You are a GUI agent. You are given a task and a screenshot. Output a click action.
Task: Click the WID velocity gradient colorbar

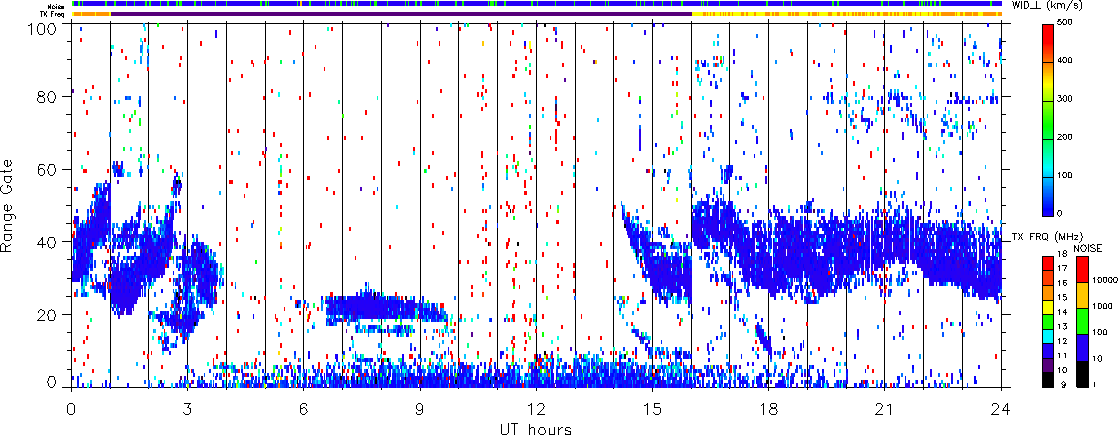click(1048, 120)
